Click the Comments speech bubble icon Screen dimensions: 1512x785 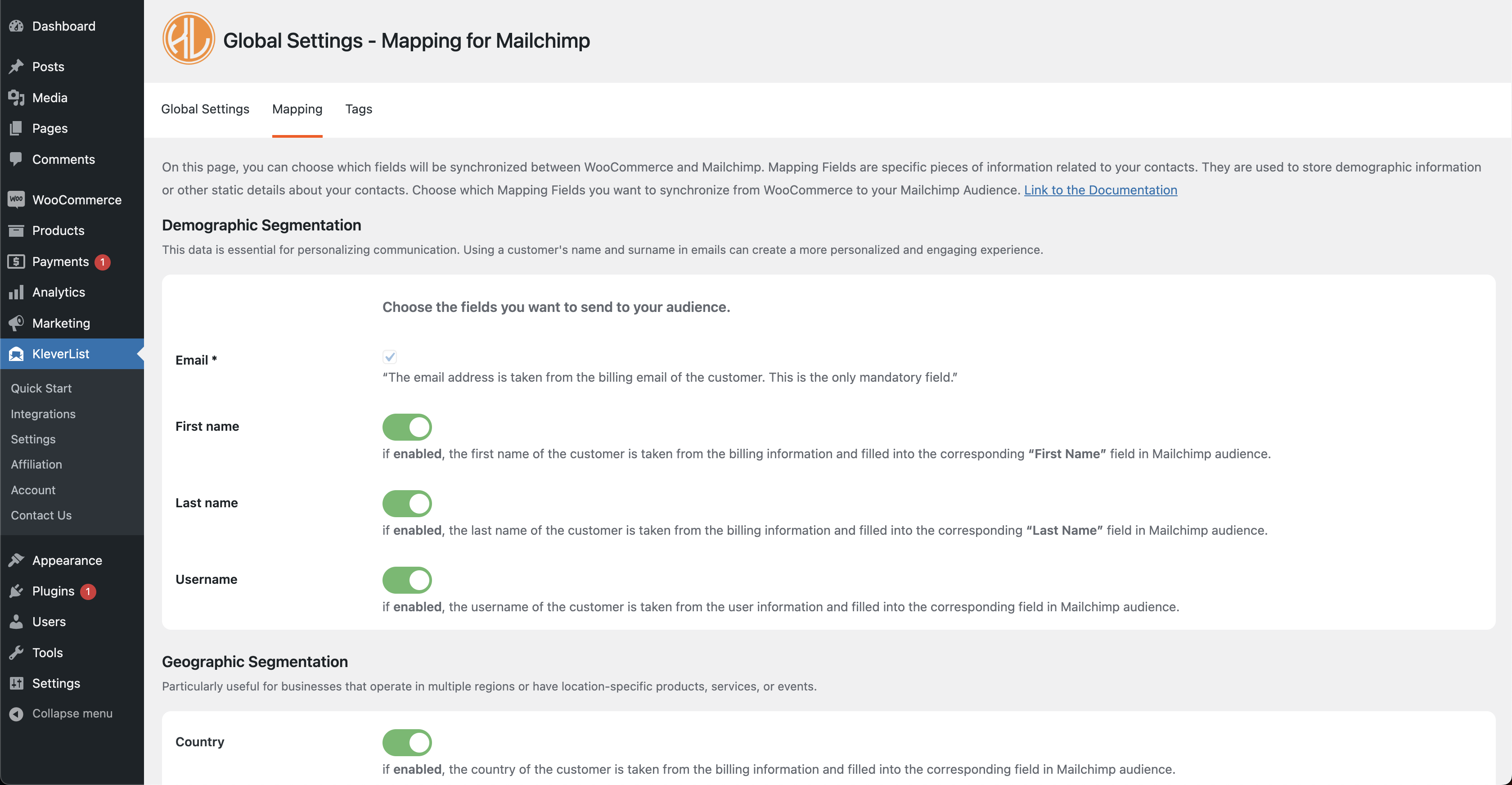[x=17, y=159]
